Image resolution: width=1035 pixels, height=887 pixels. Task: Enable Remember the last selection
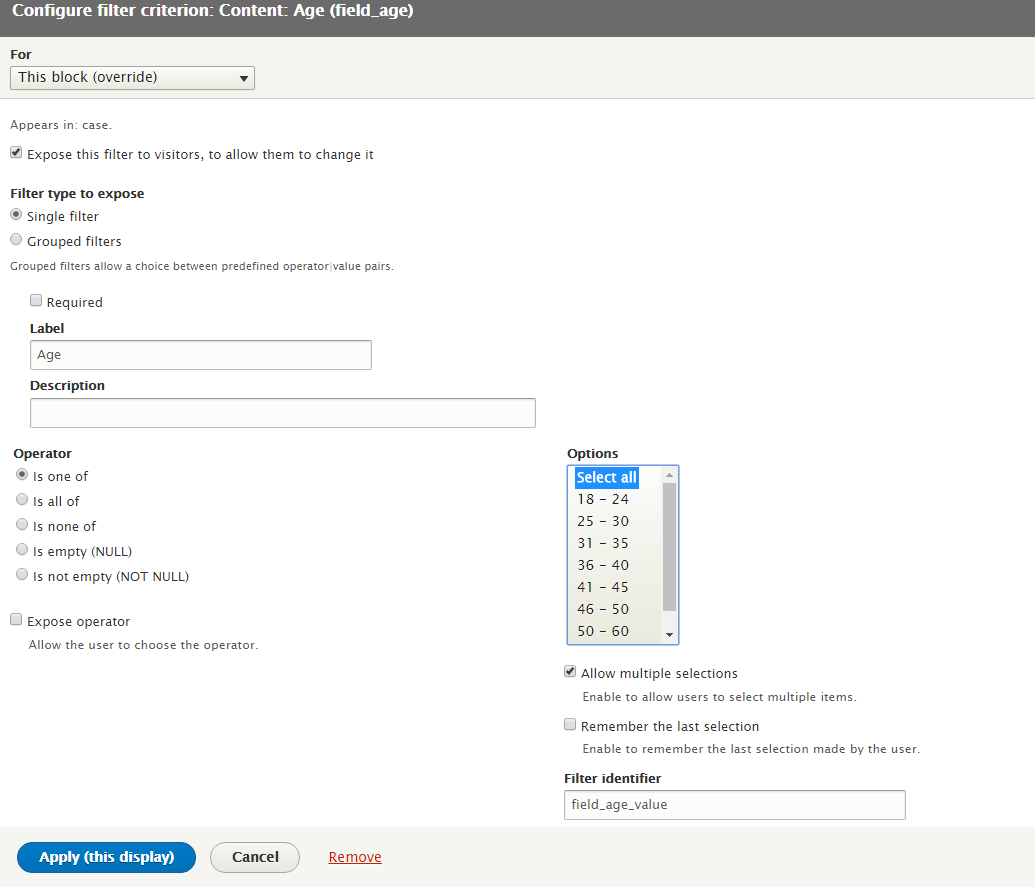click(x=570, y=723)
